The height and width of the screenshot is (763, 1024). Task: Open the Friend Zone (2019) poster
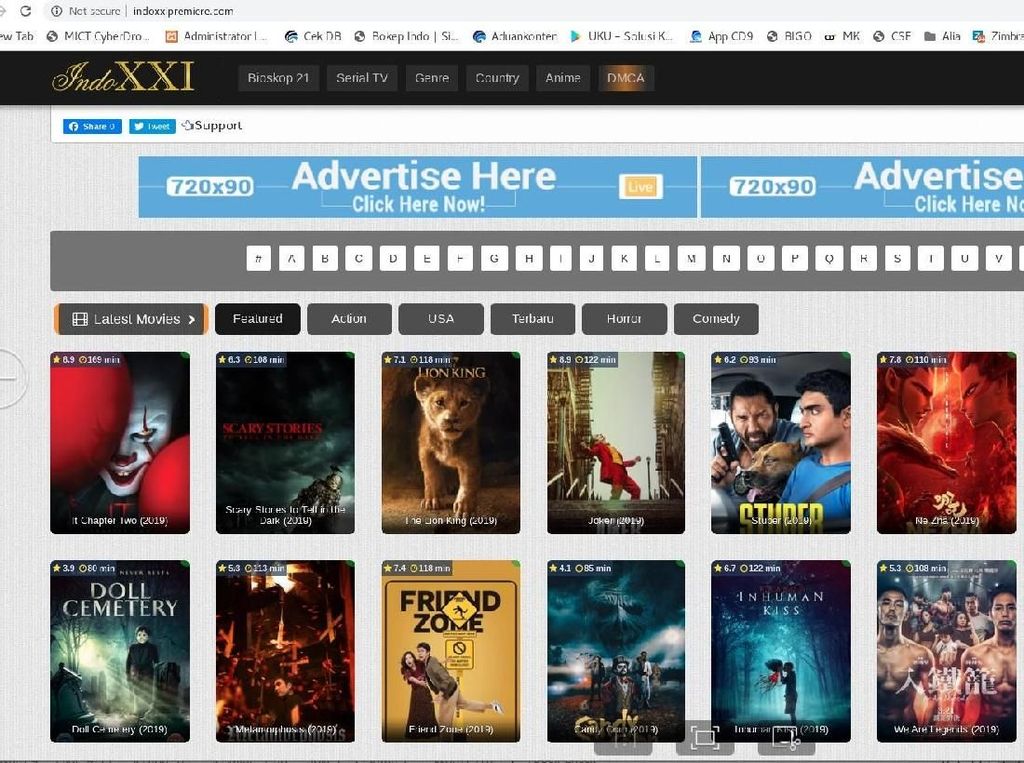(451, 651)
